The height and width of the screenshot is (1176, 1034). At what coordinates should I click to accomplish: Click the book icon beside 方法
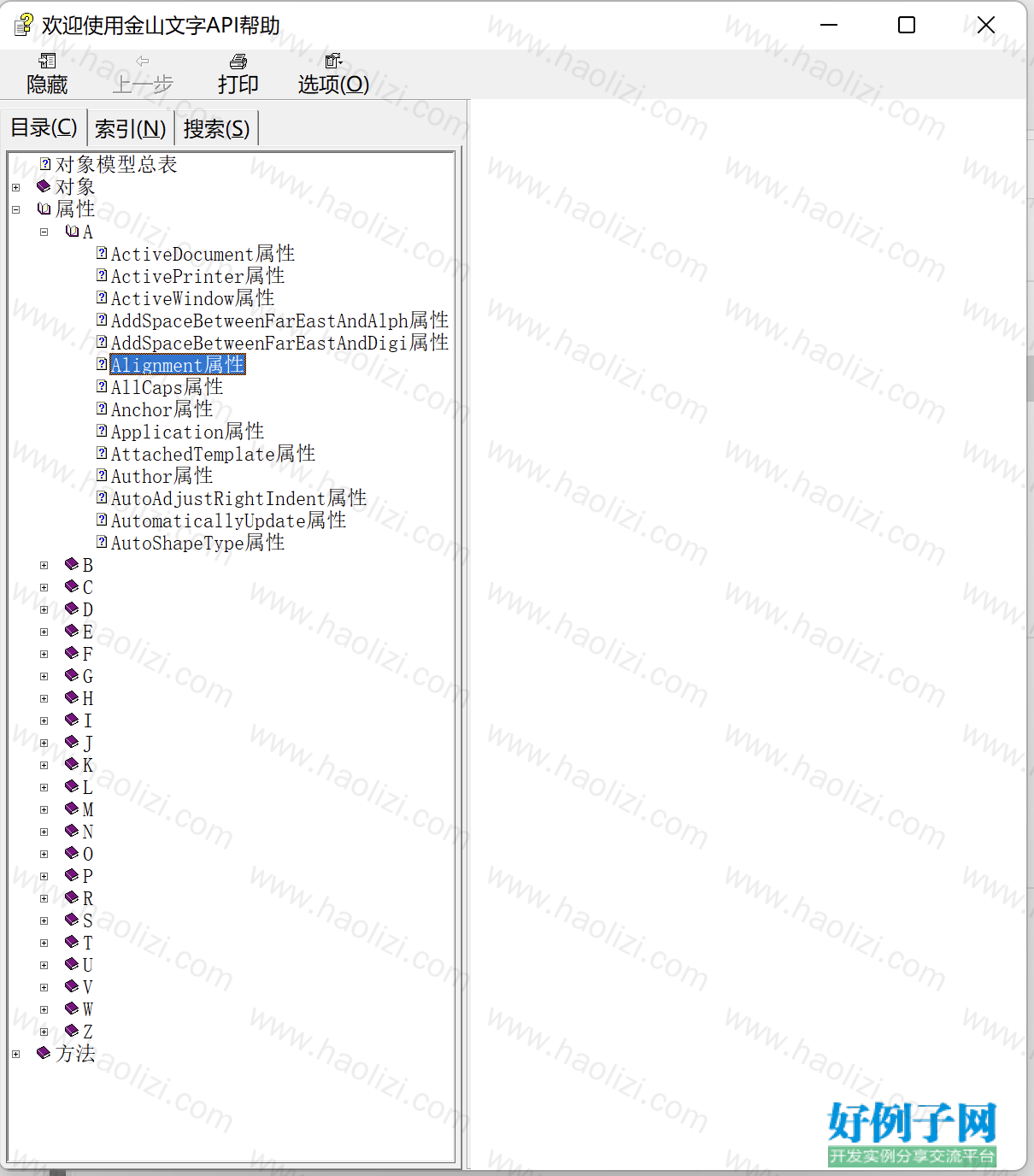tap(44, 1053)
